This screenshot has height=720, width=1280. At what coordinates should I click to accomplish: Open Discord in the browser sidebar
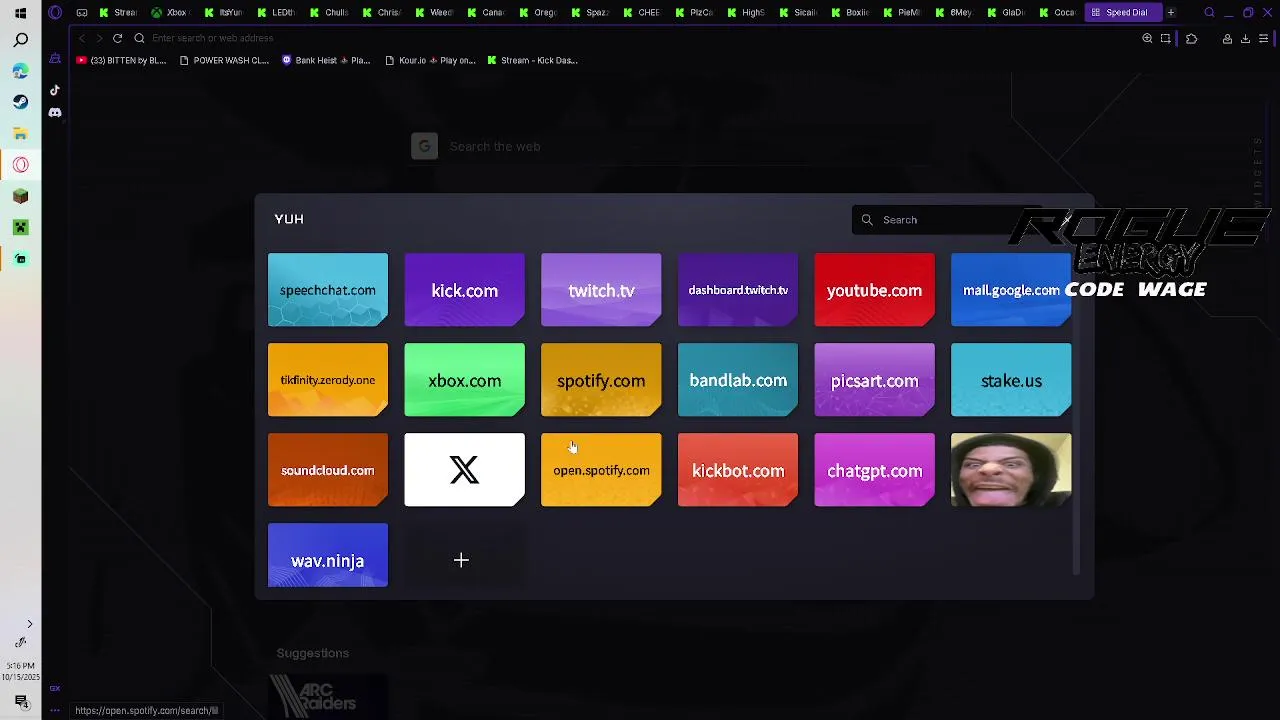click(55, 112)
